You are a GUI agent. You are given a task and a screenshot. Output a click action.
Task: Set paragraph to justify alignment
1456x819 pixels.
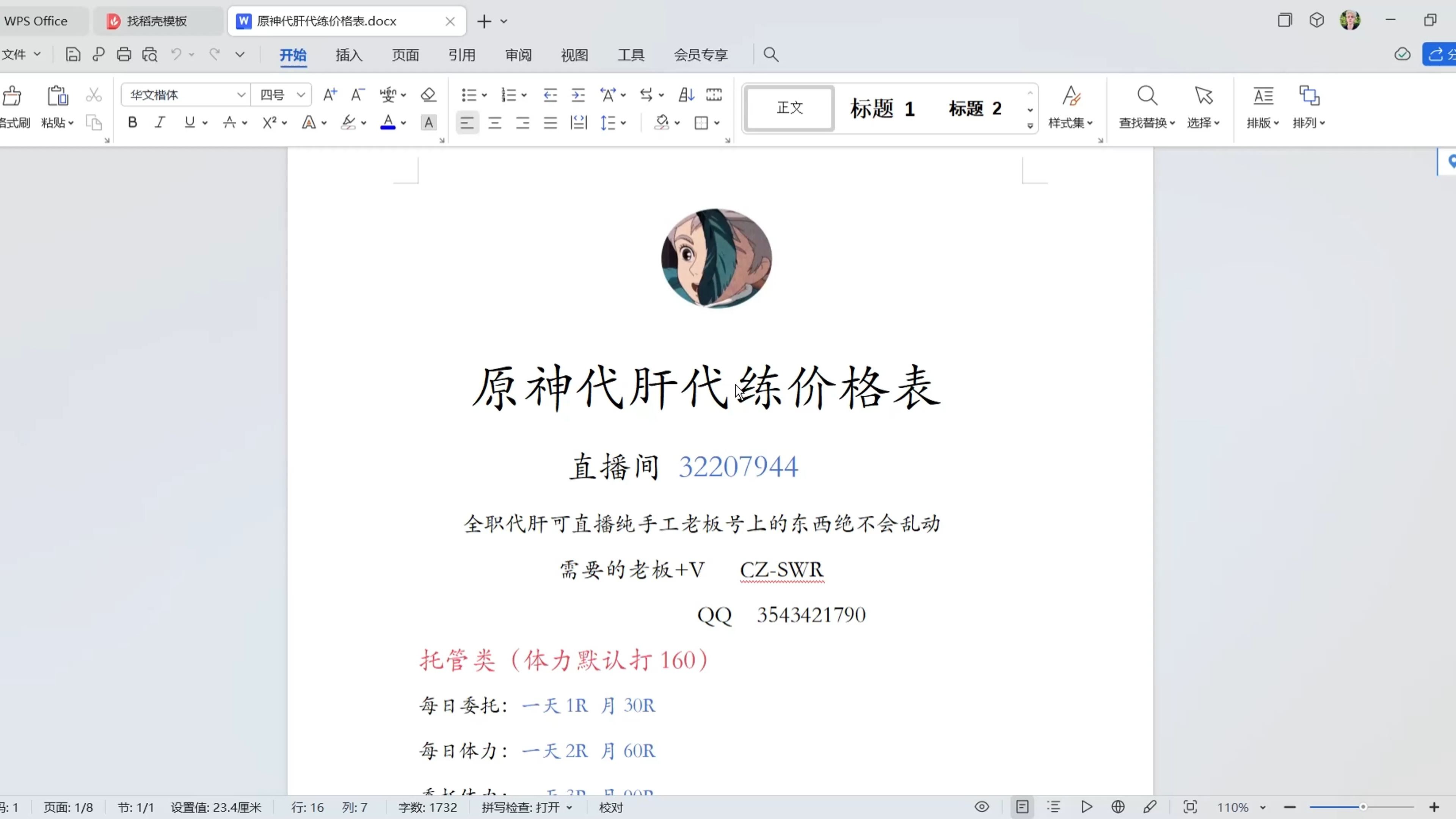click(551, 122)
